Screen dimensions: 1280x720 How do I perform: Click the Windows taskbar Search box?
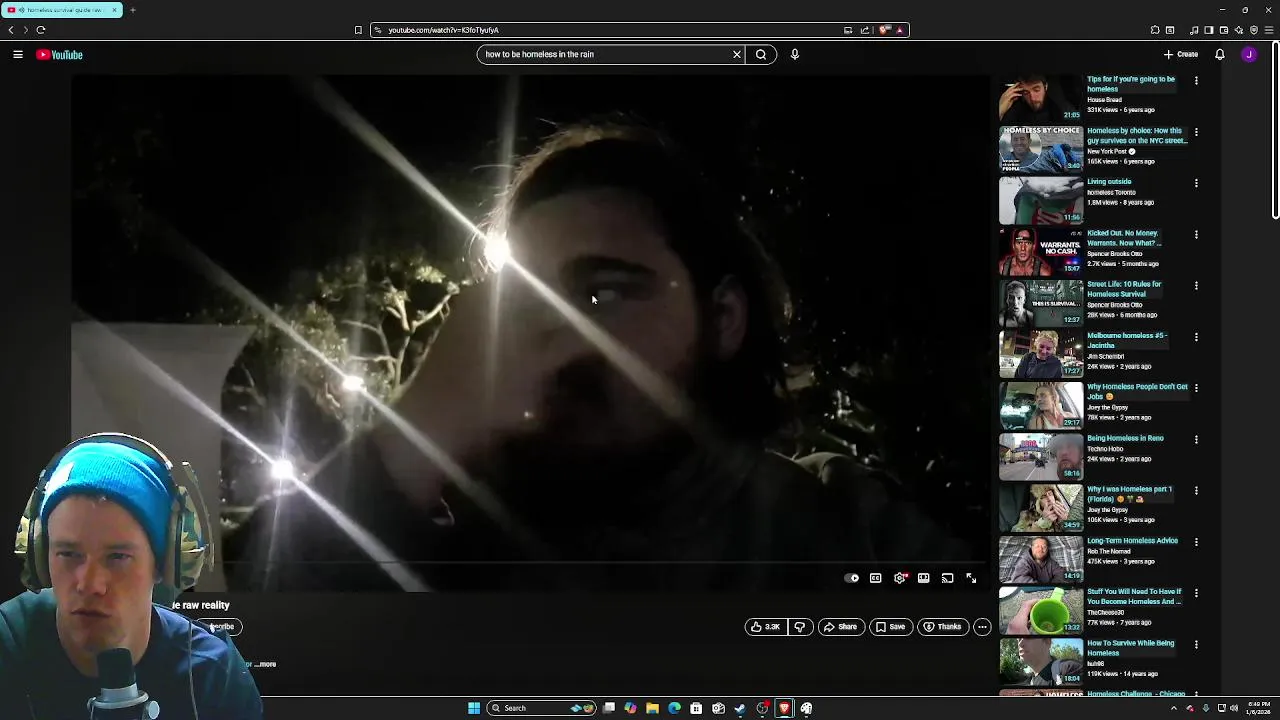541,708
